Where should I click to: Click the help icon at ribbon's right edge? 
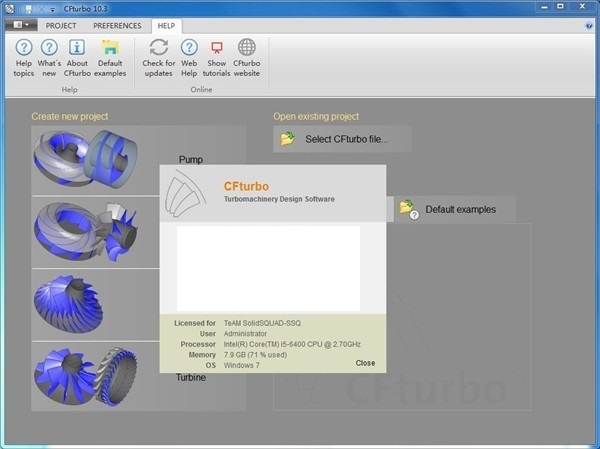pos(589,25)
